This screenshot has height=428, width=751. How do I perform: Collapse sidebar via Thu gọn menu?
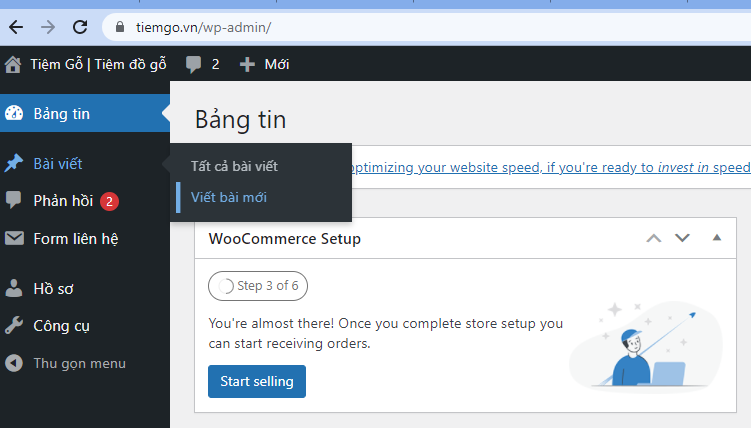[66, 363]
